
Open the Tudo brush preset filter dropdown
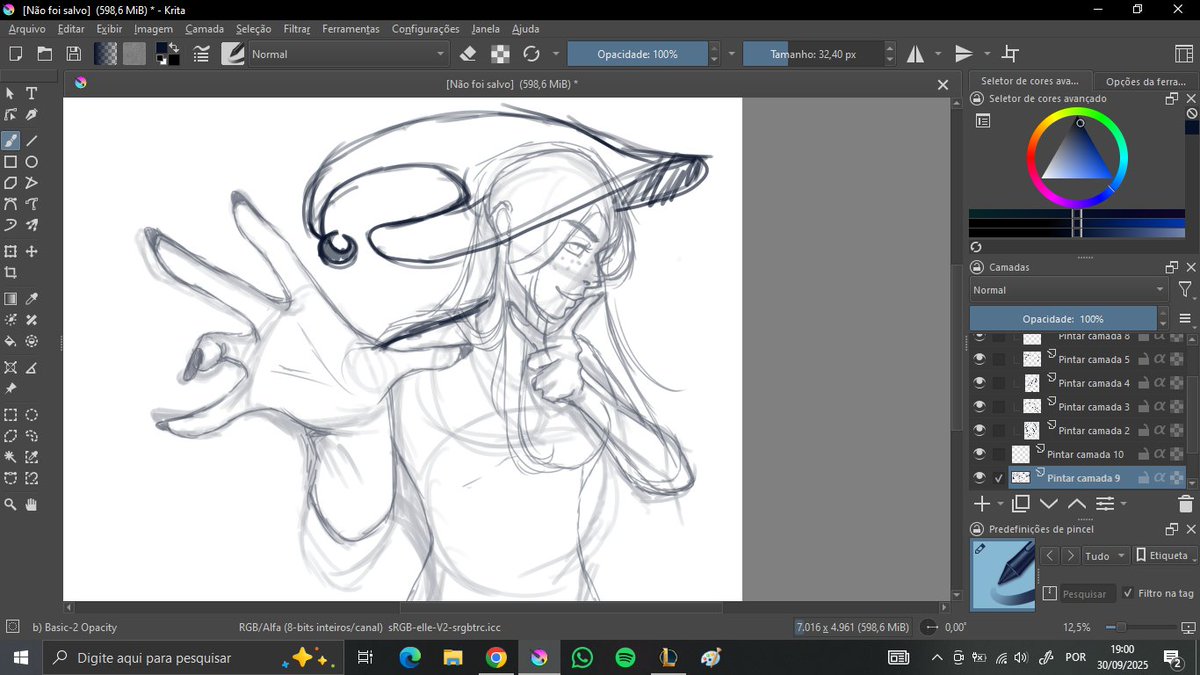1102,556
